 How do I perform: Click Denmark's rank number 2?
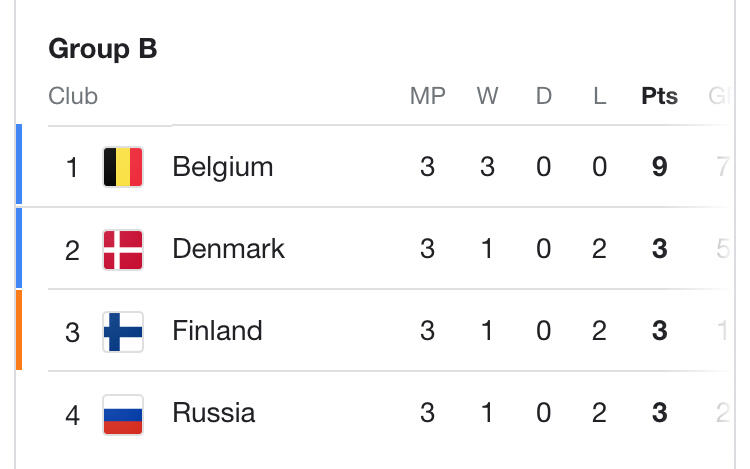[72, 249]
